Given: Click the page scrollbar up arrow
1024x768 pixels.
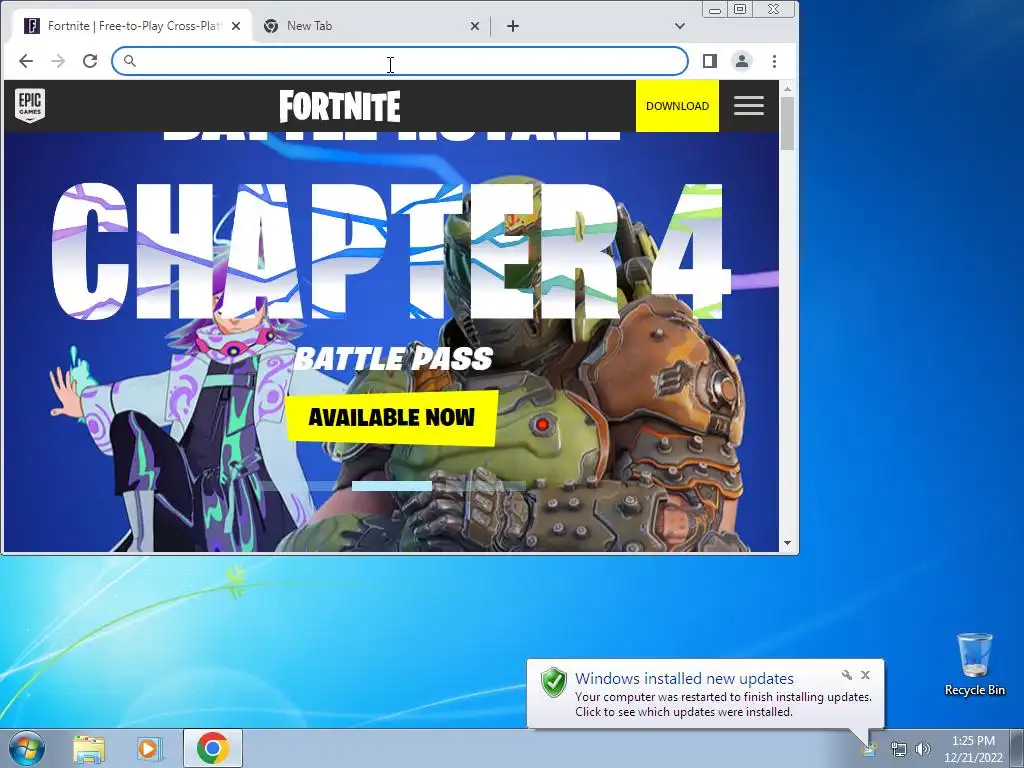Looking at the screenshot, I should (x=788, y=88).
